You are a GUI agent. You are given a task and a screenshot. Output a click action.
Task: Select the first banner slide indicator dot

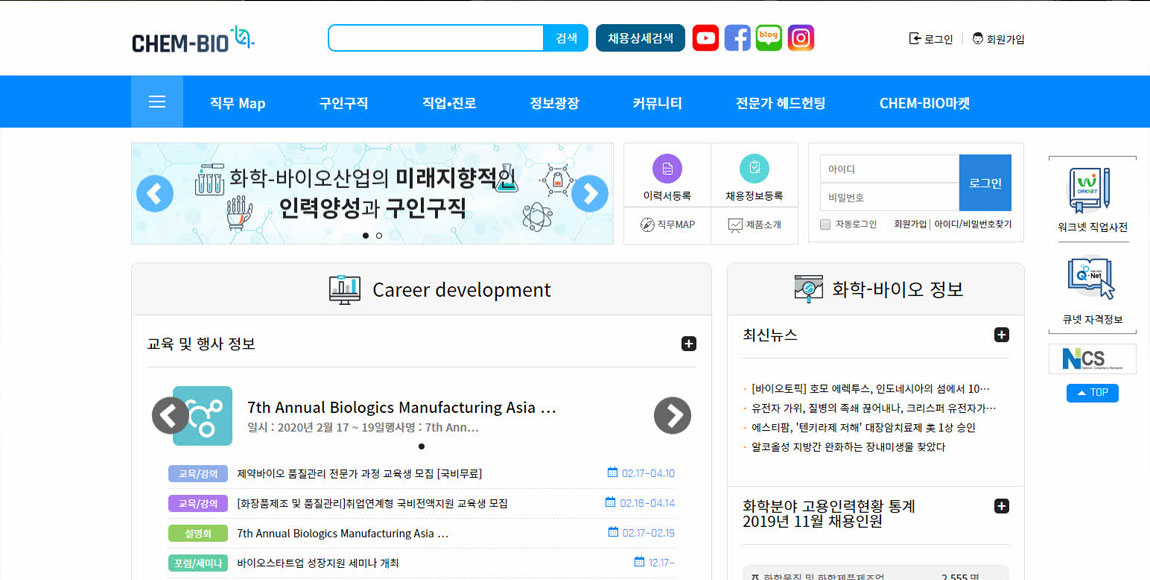(x=365, y=235)
